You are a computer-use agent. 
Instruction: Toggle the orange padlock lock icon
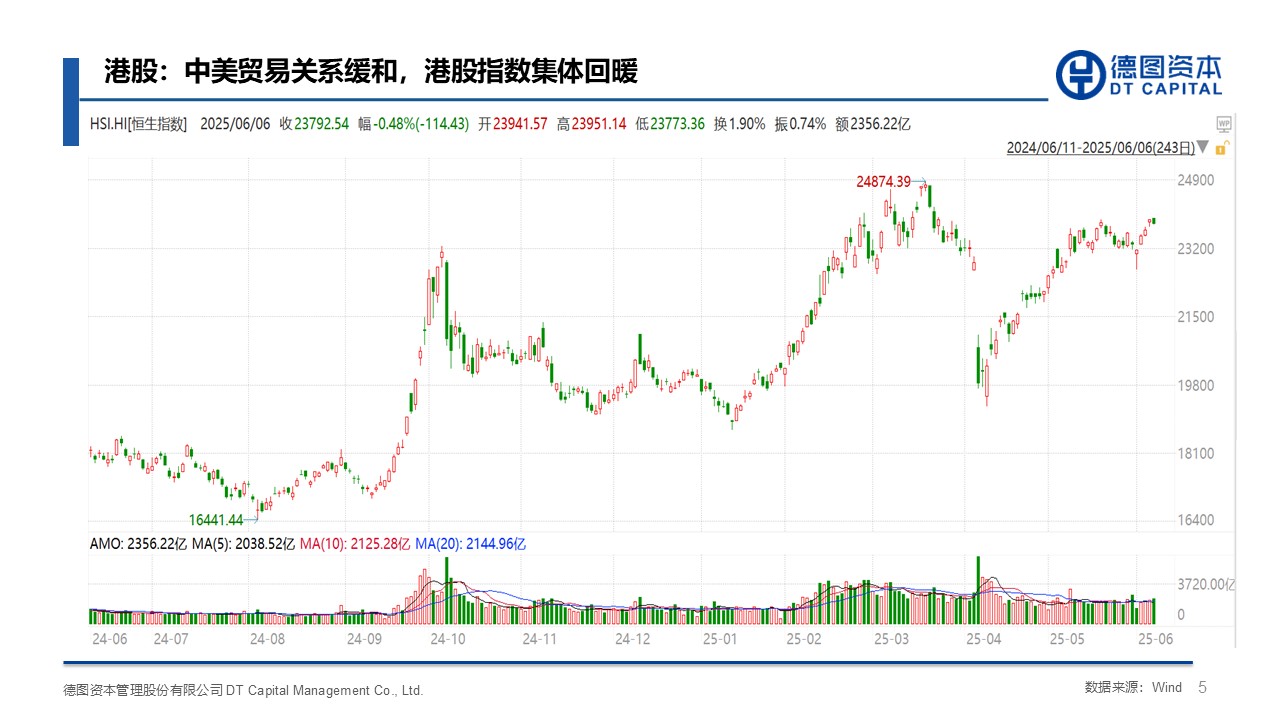1222,148
